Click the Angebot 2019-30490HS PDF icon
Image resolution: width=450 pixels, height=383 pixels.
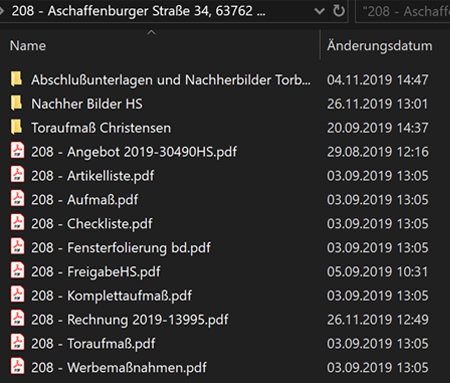click(x=17, y=150)
